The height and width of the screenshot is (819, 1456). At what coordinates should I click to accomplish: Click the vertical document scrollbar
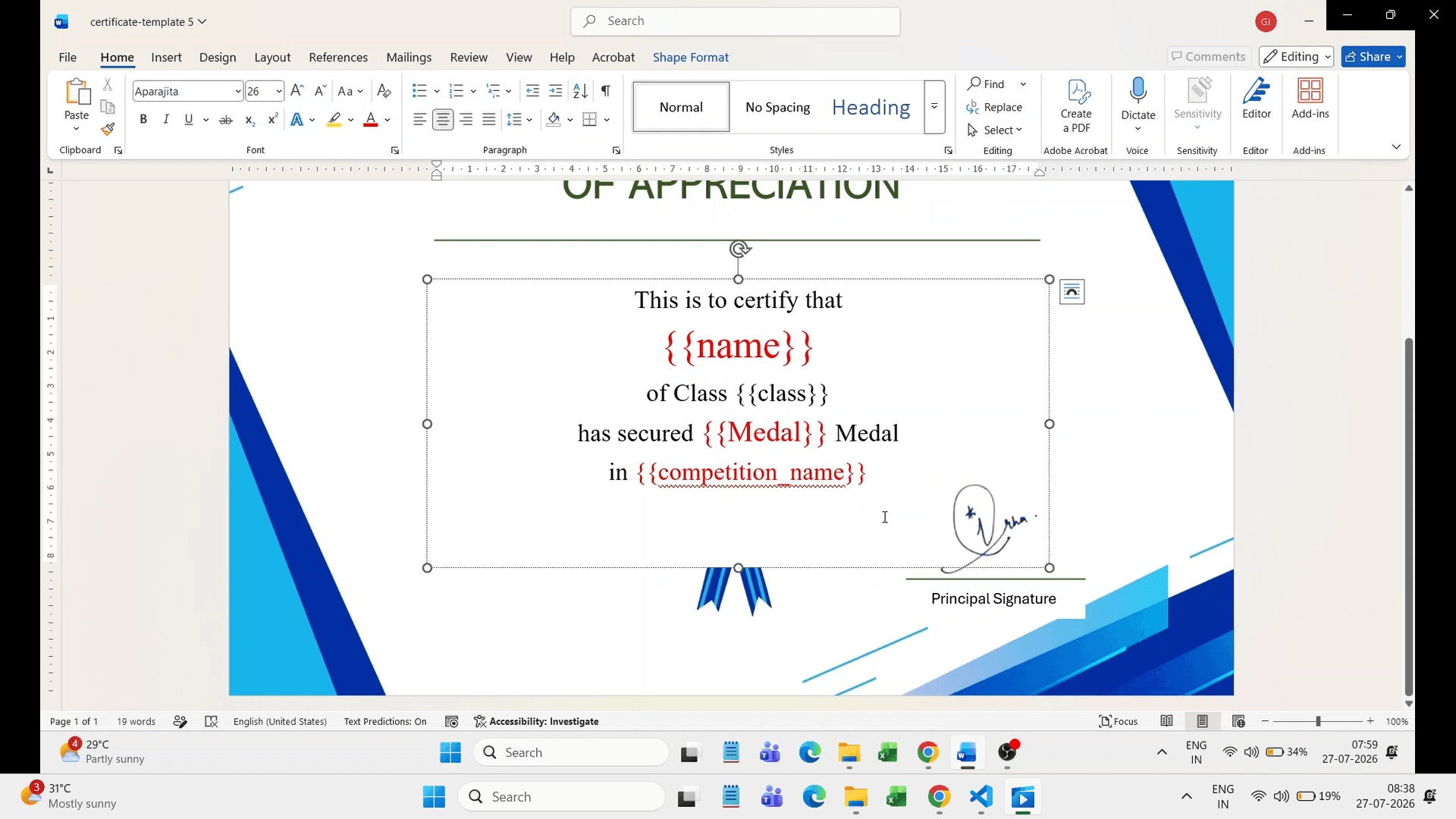click(x=1409, y=516)
